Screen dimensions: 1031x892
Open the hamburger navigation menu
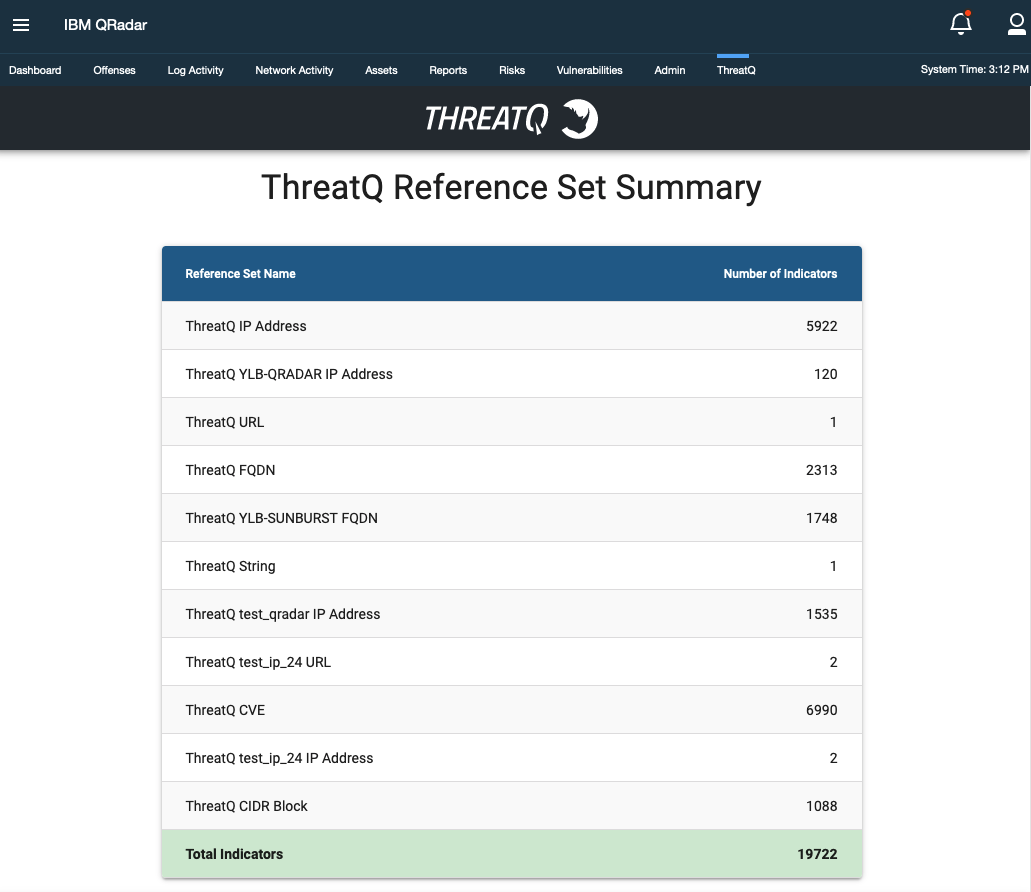21,25
